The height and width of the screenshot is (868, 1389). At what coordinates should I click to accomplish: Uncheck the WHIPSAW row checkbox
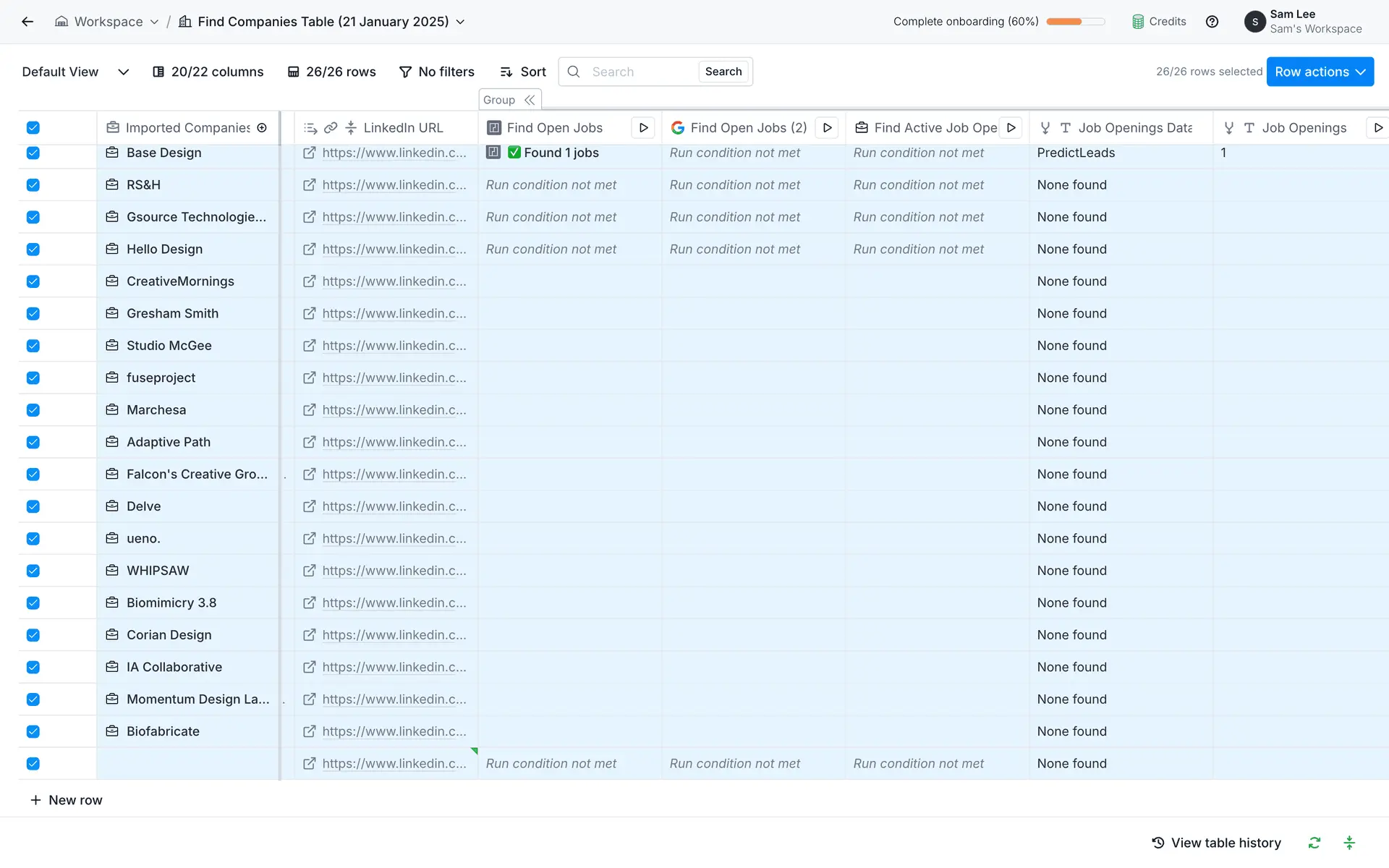[33, 571]
